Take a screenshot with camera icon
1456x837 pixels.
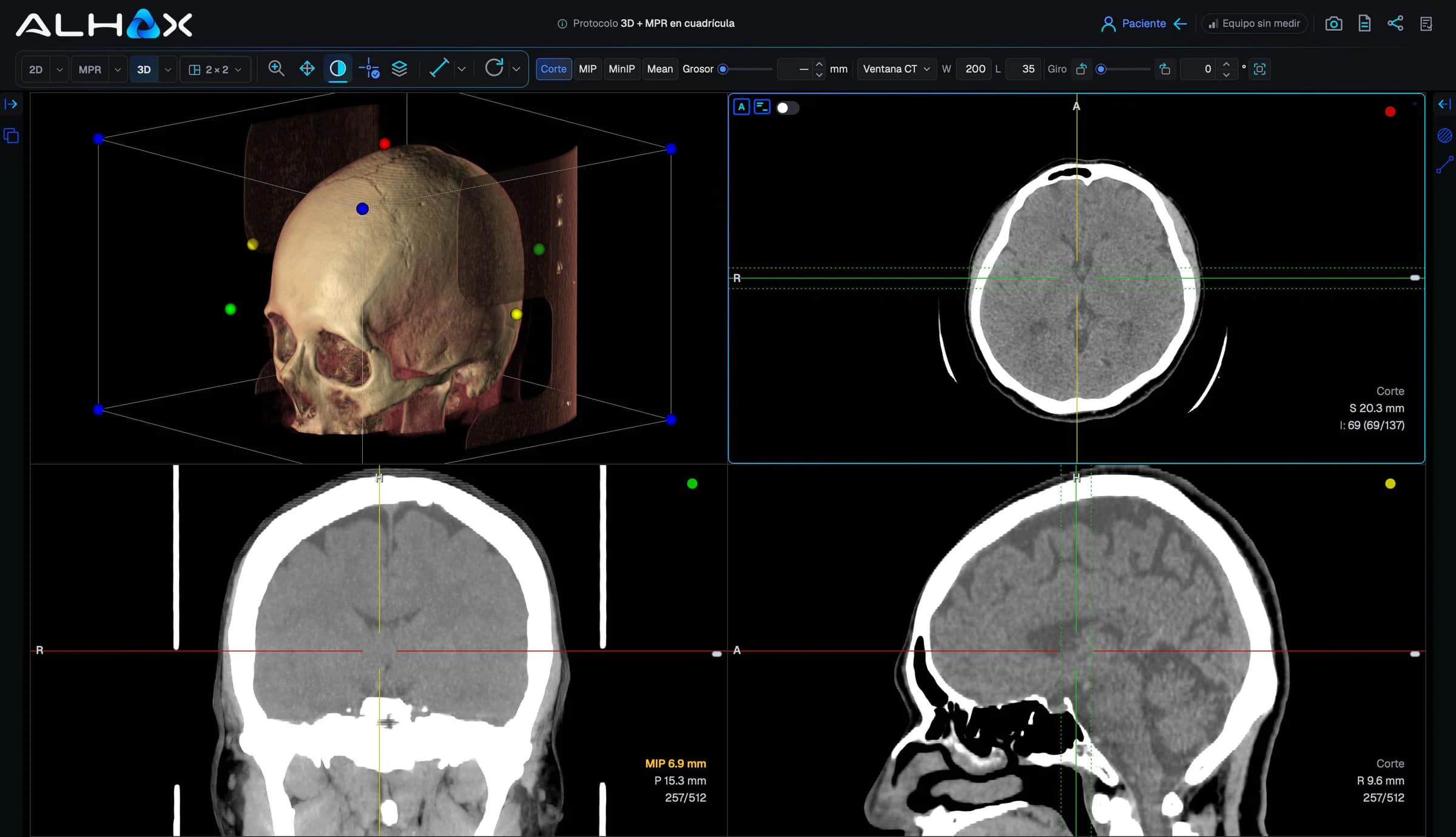1333,24
